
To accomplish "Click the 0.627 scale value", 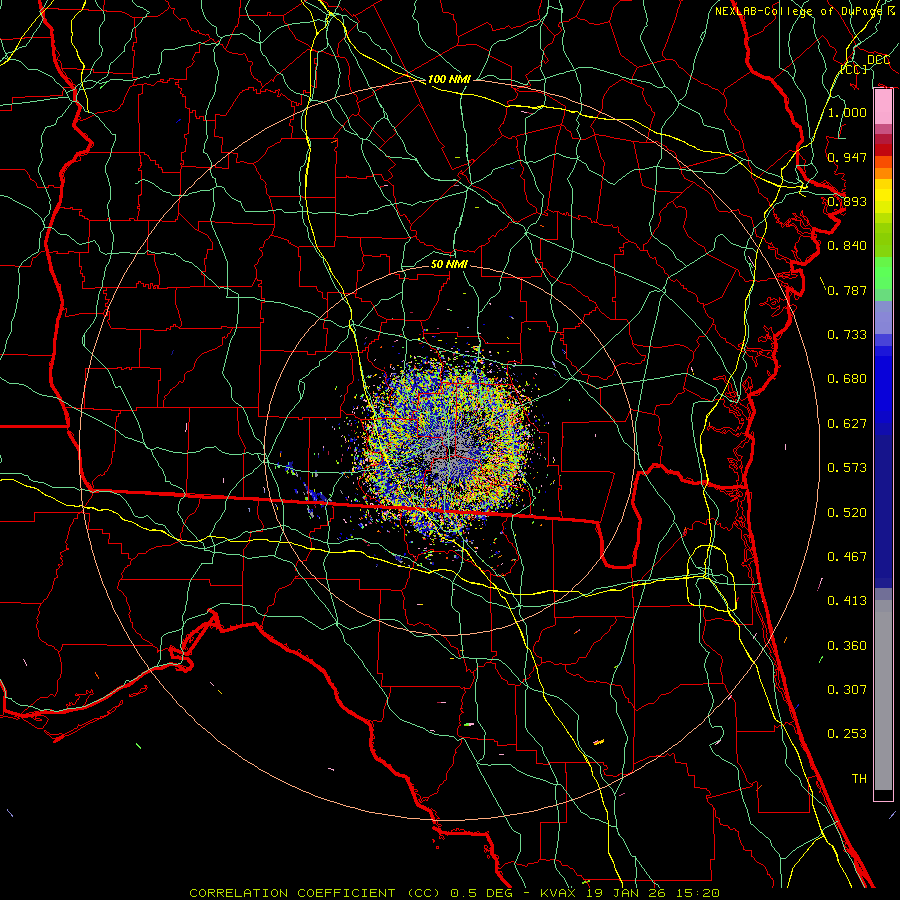I will [847, 424].
